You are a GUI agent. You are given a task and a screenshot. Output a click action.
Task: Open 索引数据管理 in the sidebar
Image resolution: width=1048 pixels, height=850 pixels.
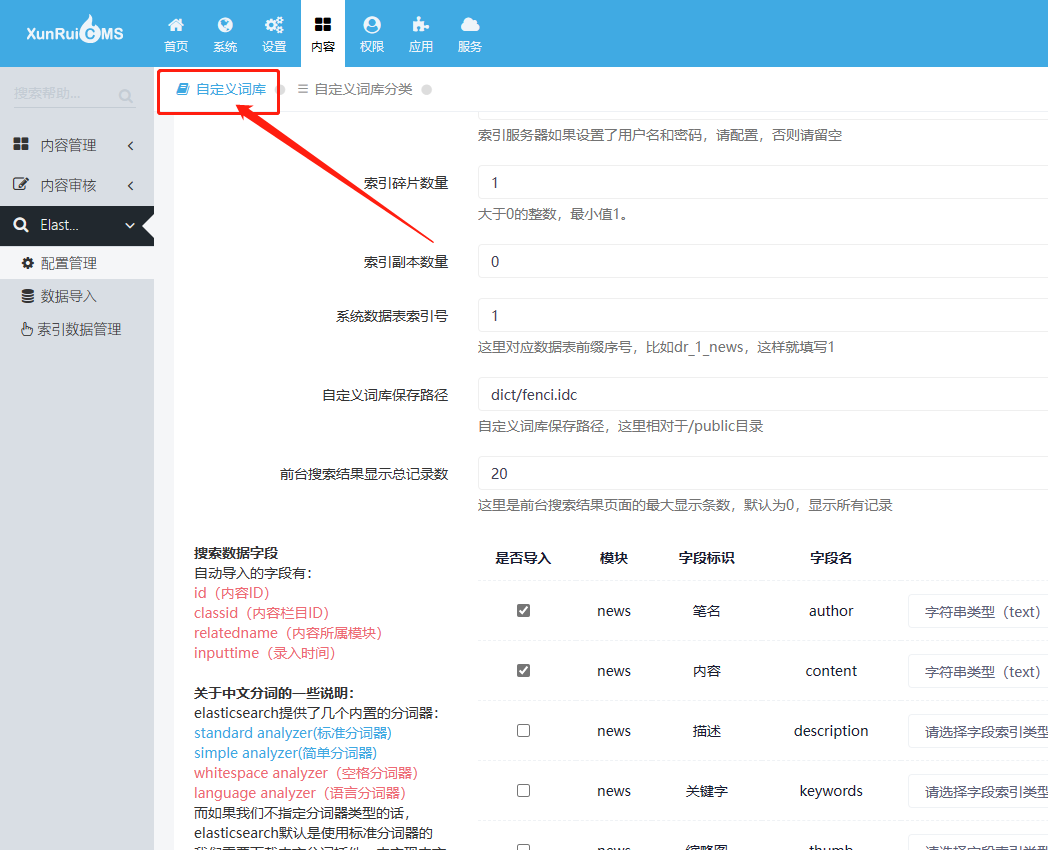tap(77, 329)
